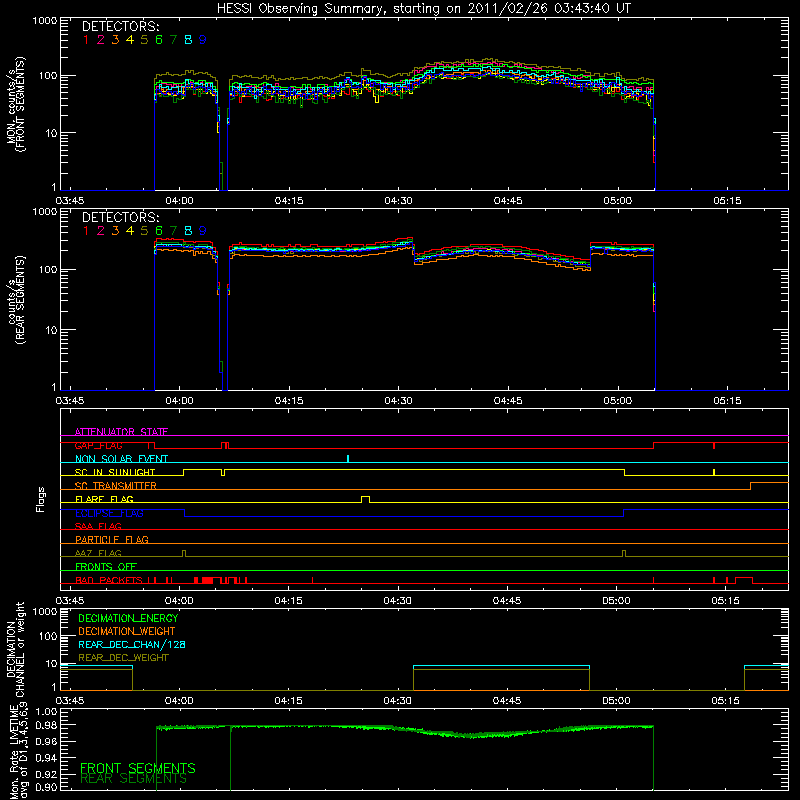Select blue detector '9' in rear segments legend
This screenshot has height=800, width=800.
203,231
